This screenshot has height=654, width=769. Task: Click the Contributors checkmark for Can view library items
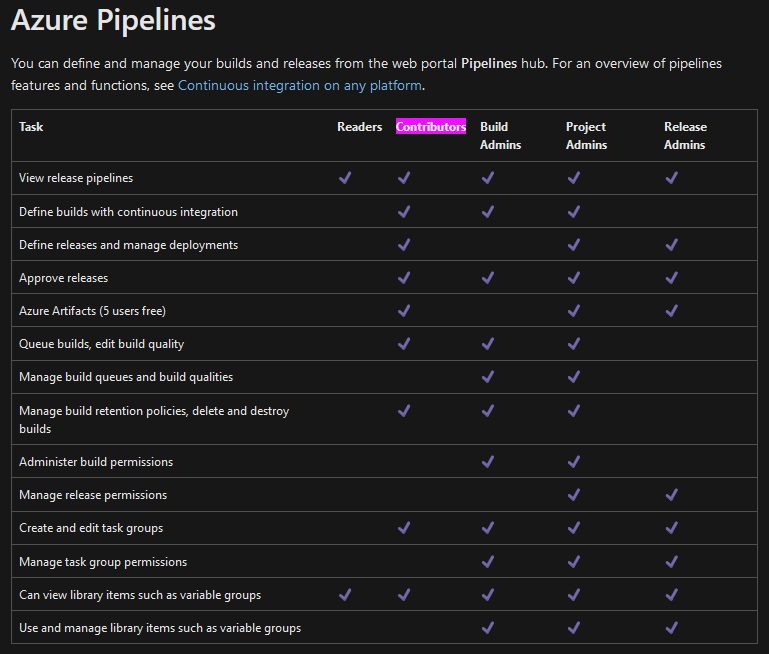pyautogui.click(x=404, y=595)
